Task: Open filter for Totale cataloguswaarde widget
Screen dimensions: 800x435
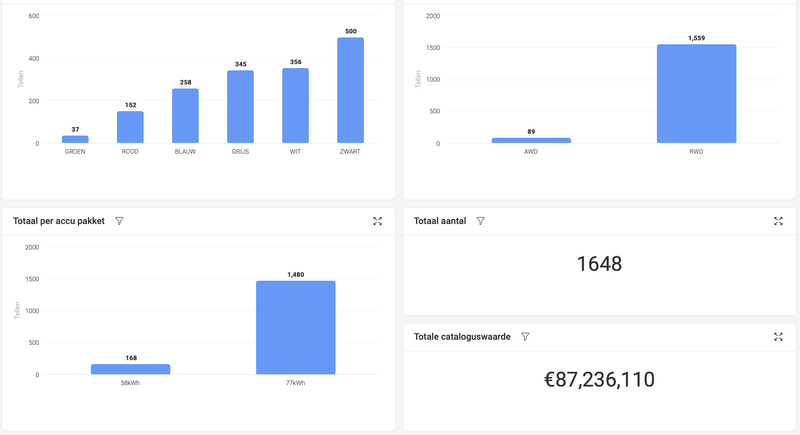Action: (x=525, y=337)
